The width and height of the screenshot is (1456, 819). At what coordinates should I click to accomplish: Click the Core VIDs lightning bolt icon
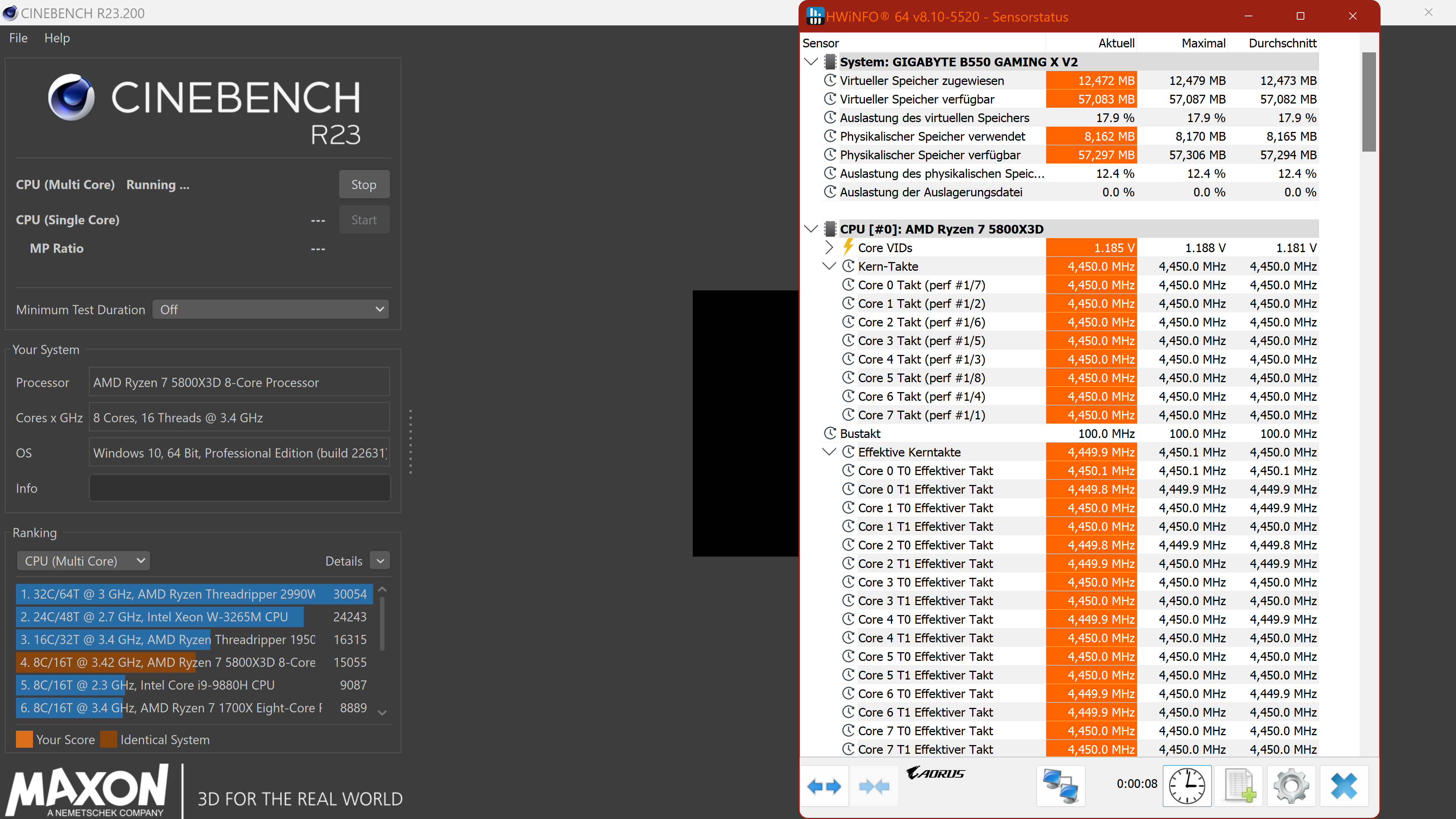848,247
